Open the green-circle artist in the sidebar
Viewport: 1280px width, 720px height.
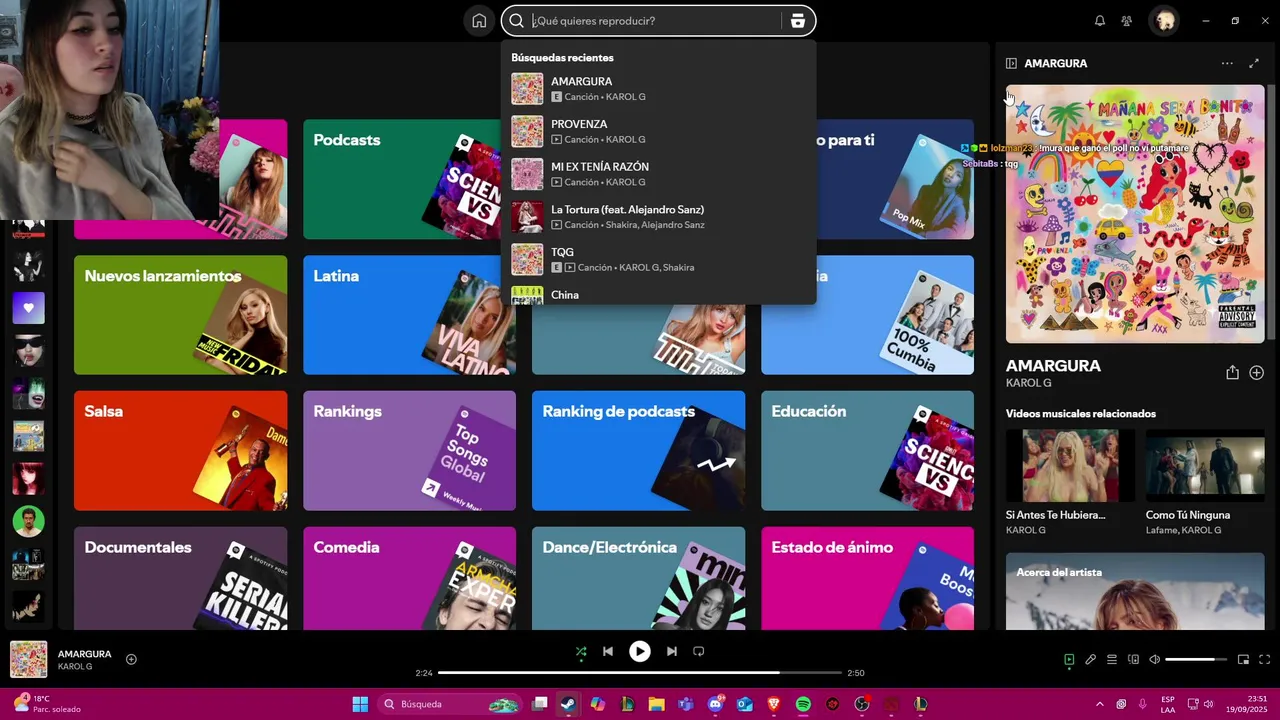(28, 521)
